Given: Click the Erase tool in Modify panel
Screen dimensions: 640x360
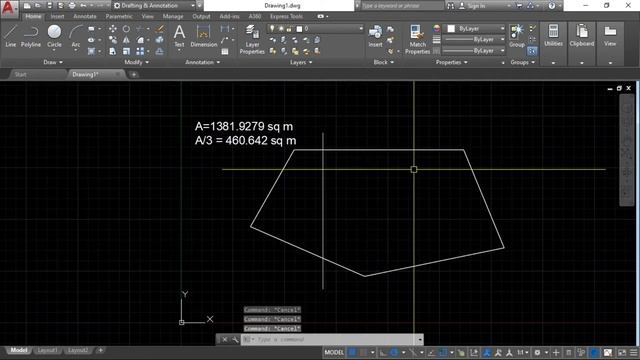Looking at the screenshot, I should (x=160, y=29).
